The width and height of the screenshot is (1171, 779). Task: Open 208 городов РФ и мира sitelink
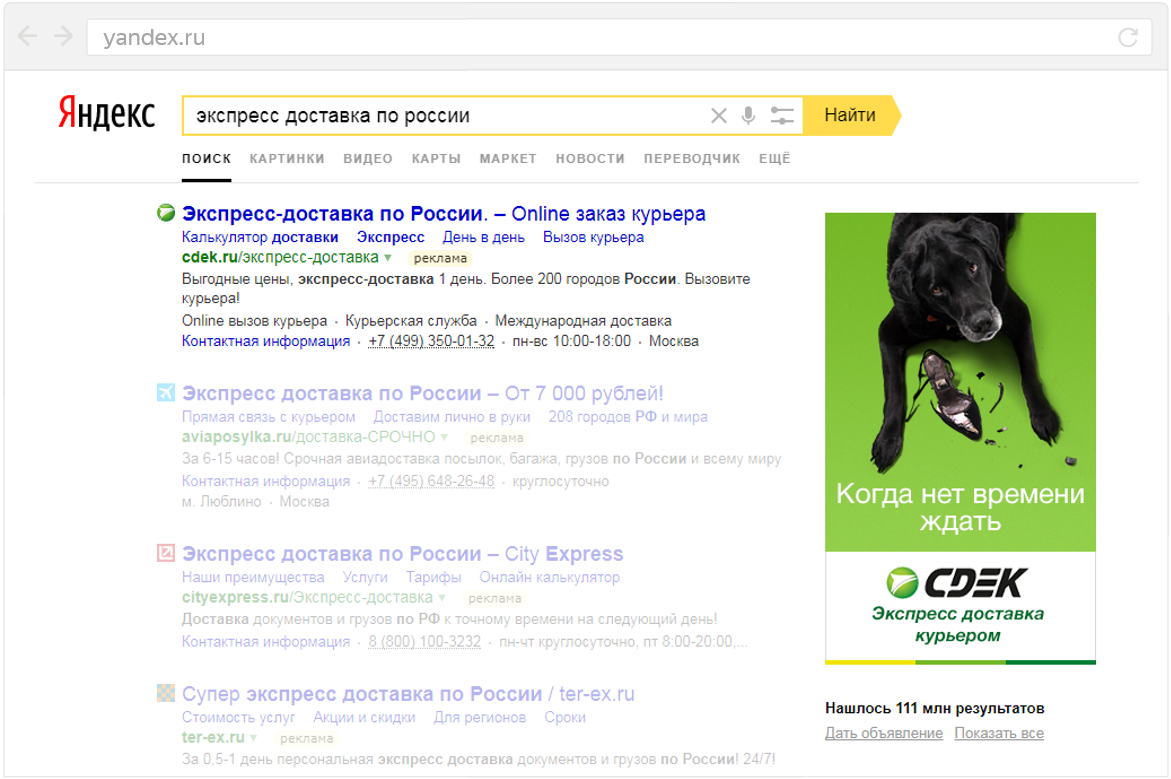[x=628, y=417]
